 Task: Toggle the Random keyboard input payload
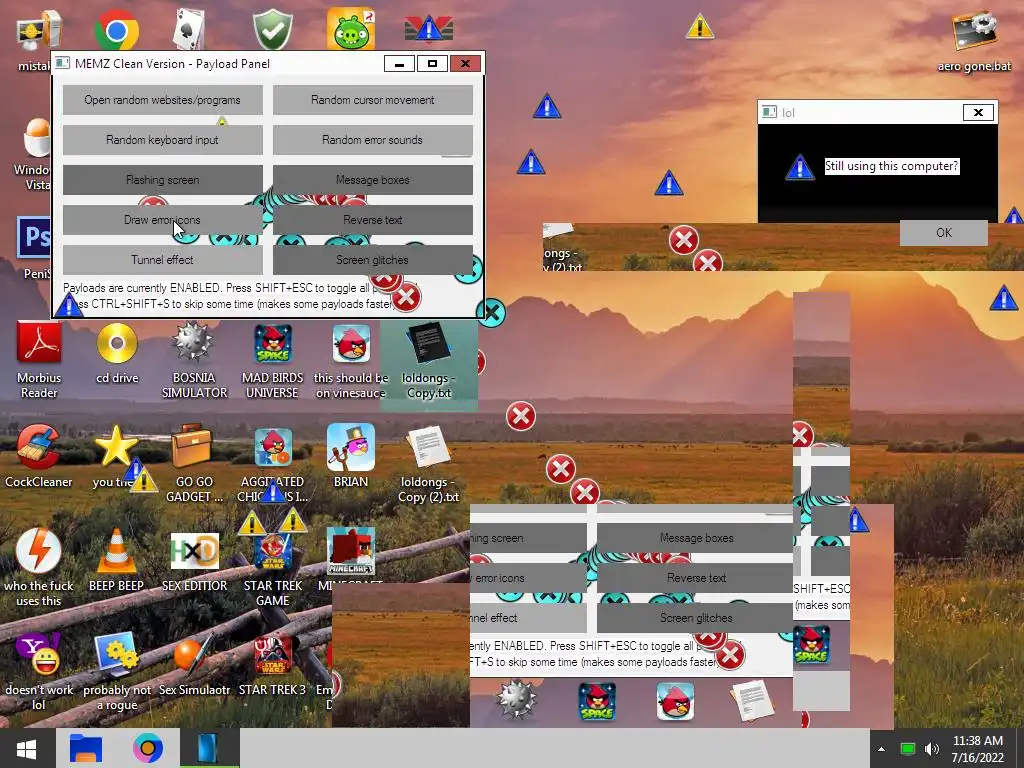click(163, 140)
